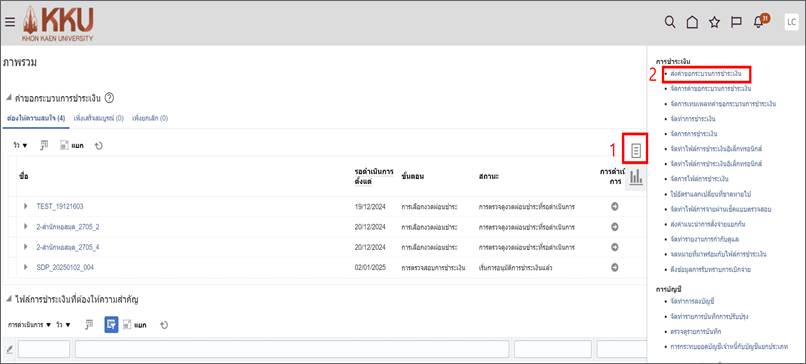Click แยก detach in payment requests toolbar
Viewport: 806px width, 364px height.
pyautogui.click(x=71, y=145)
